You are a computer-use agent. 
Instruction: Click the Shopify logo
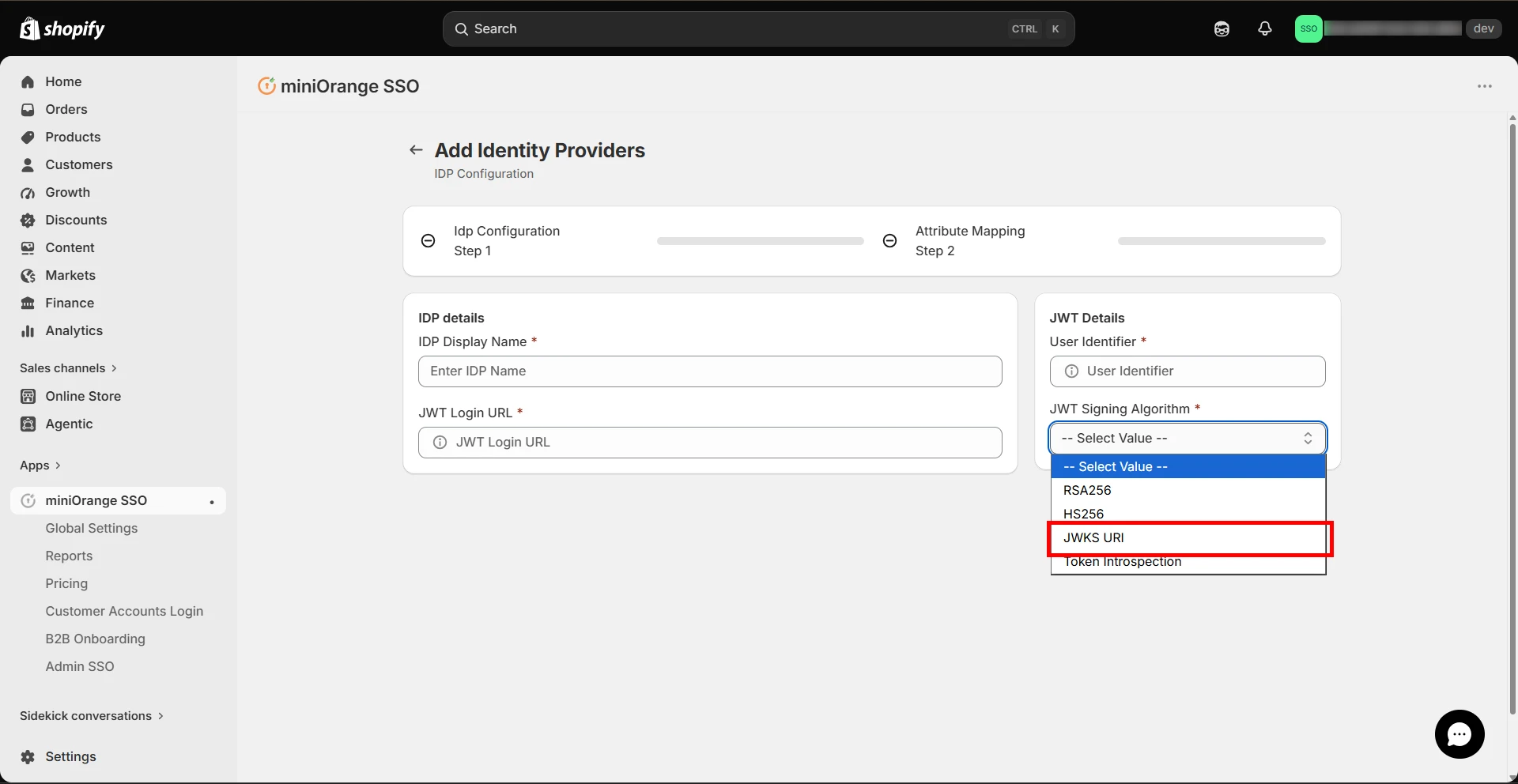(62, 28)
